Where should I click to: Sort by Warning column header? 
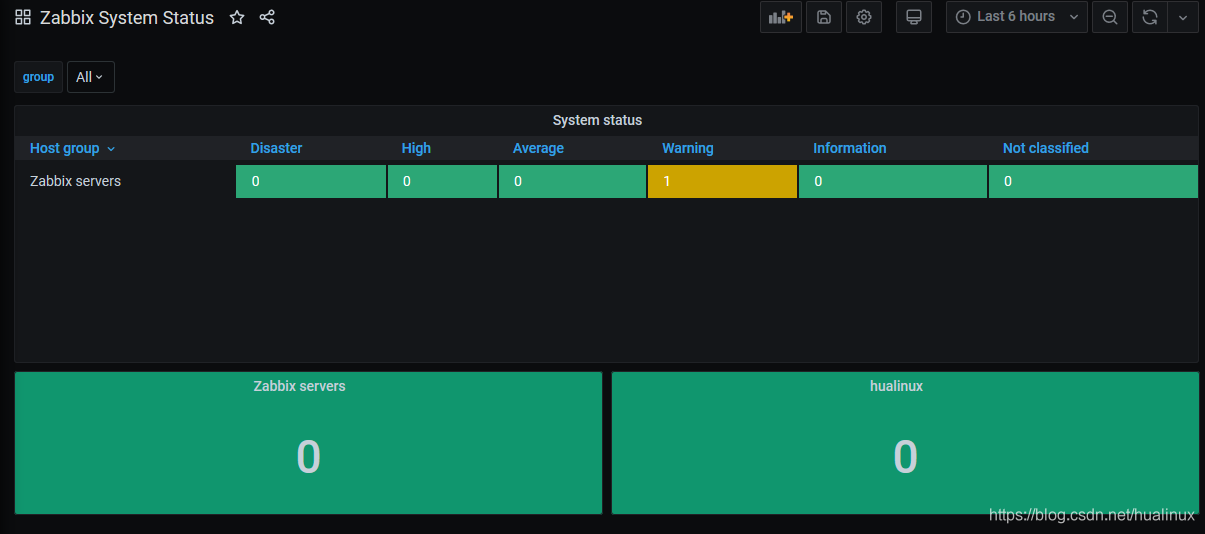pos(688,148)
